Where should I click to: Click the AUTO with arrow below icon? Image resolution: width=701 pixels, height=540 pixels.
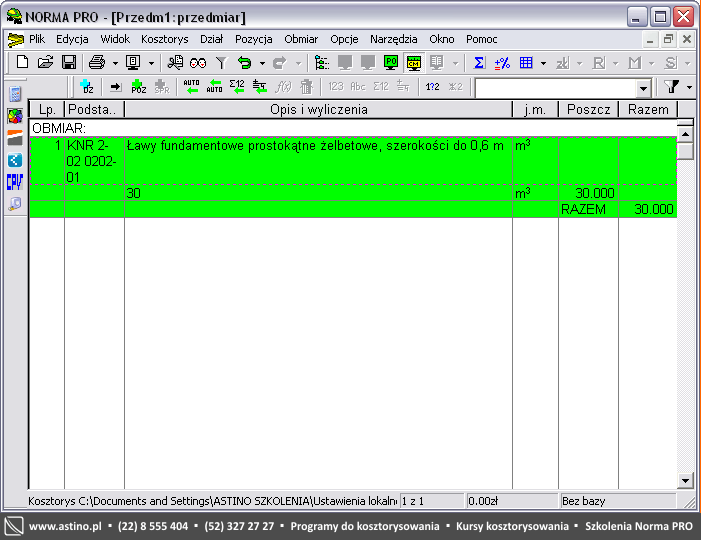191,86
